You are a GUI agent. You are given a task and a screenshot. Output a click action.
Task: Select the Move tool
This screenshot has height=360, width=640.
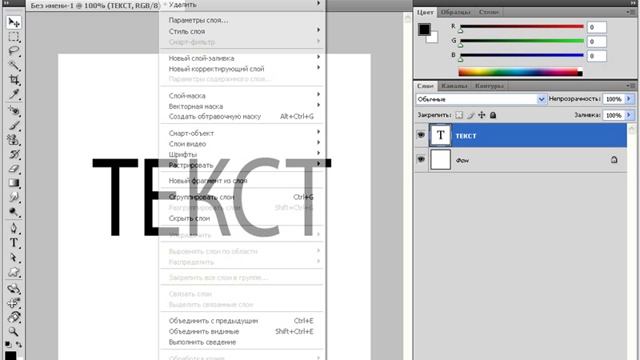pyautogui.click(x=13, y=22)
